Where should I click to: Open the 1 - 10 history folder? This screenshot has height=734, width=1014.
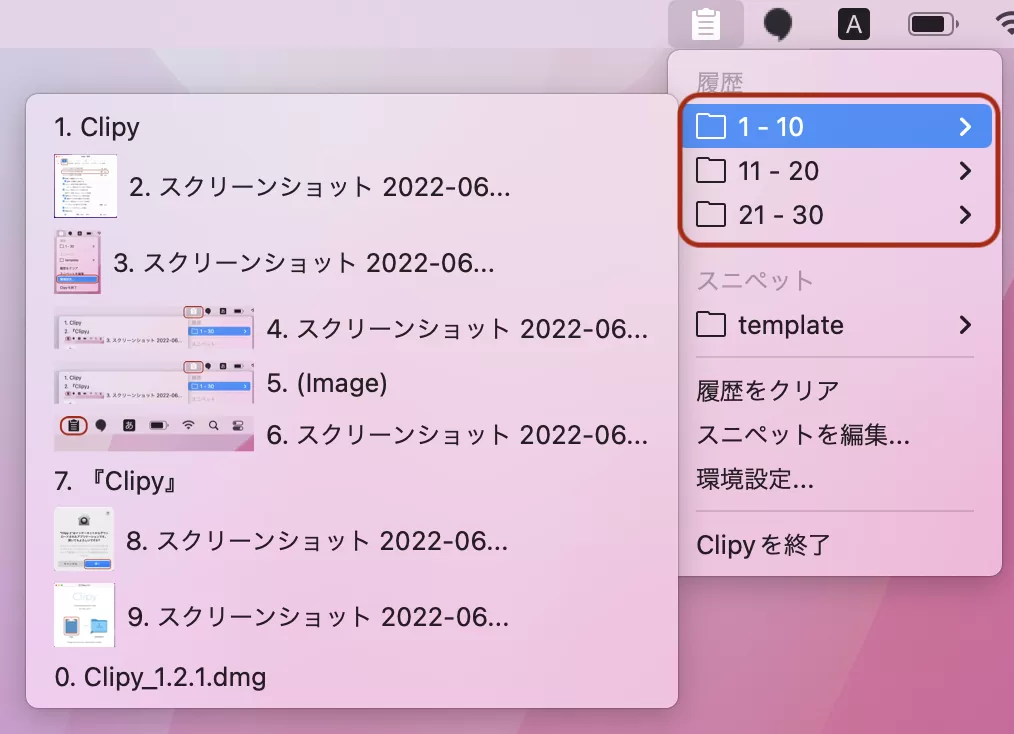tap(837, 126)
